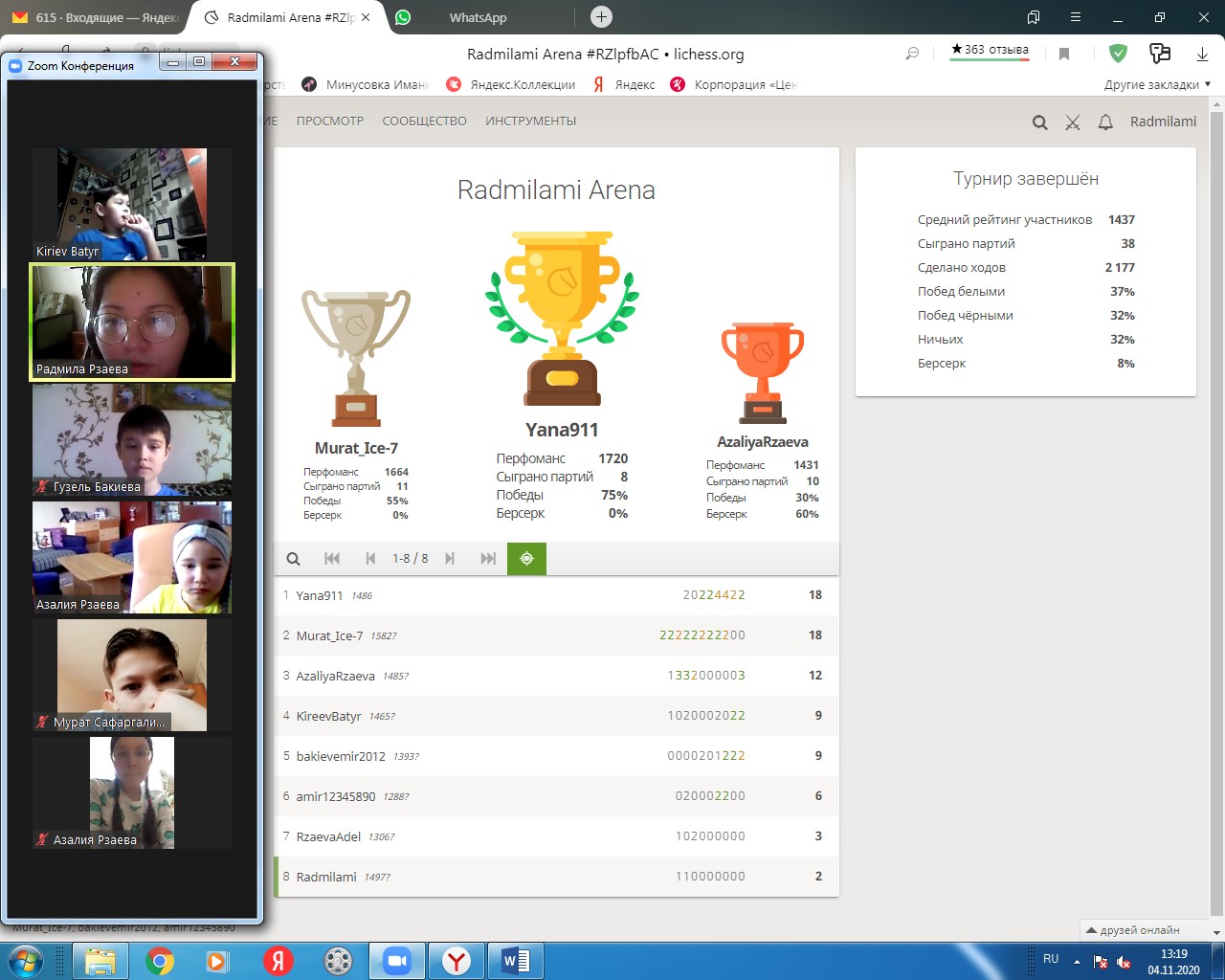Open the crossed swords challenge icon
Image resolution: width=1225 pixels, height=980 pixels.
(x=1073, y=122)
